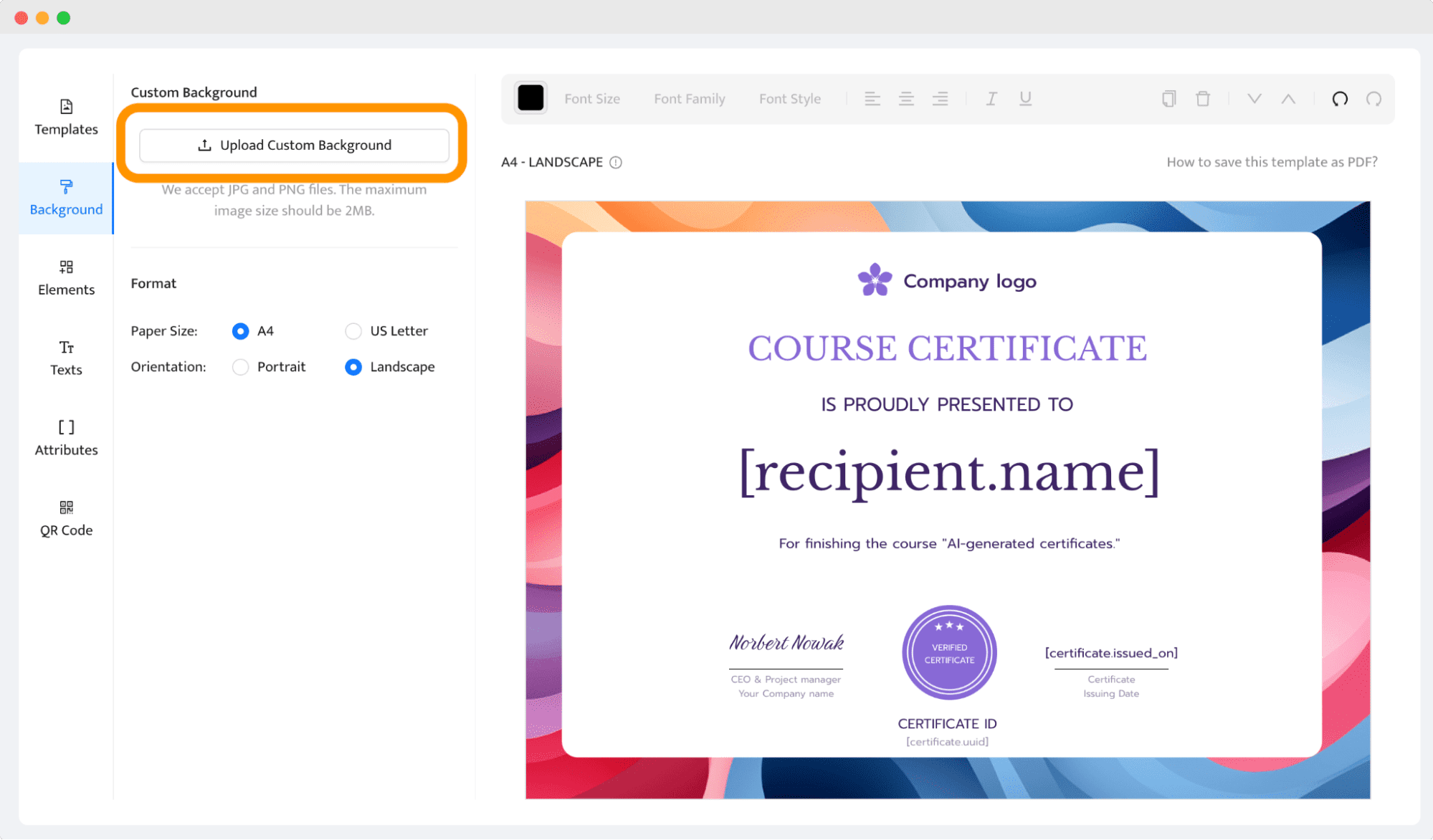The width and height of the screenshot is (1433, 840).
Task: Toggle italic formatting
Action: pyautogui.click(x=991, y=99)
